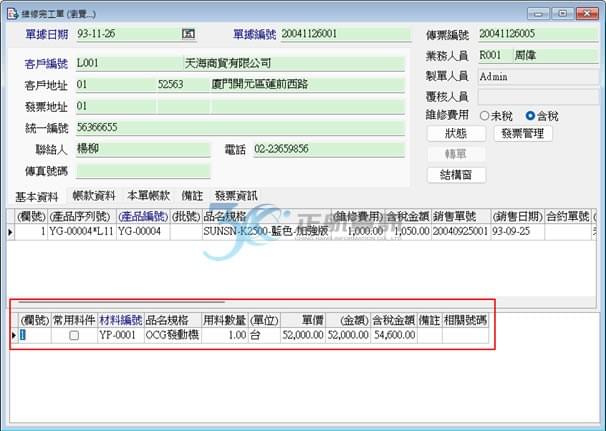Click the 產品序列號 column header

point(82,217)
